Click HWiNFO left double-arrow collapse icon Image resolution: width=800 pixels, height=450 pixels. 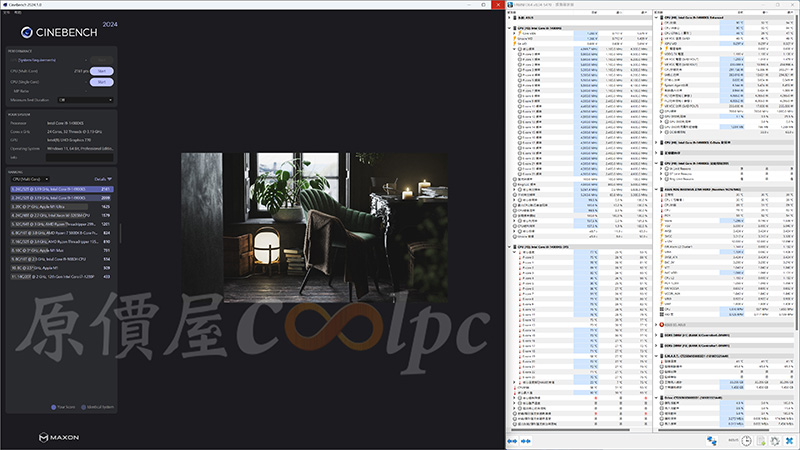[x=512, y=441]
